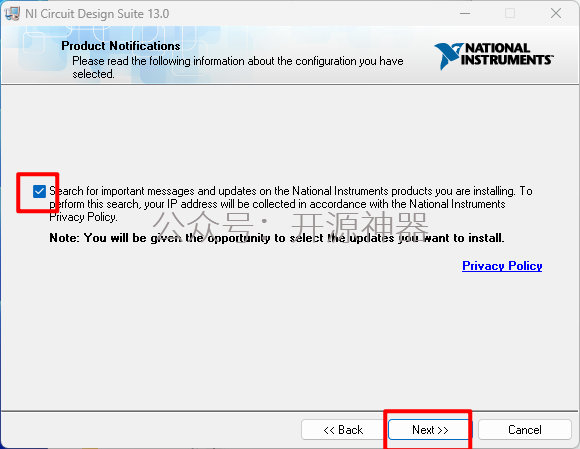Viewport: 580px width, 449px height.
Task: Click the 'Note: You will be given' text
Action: click(x=277, y=237)
